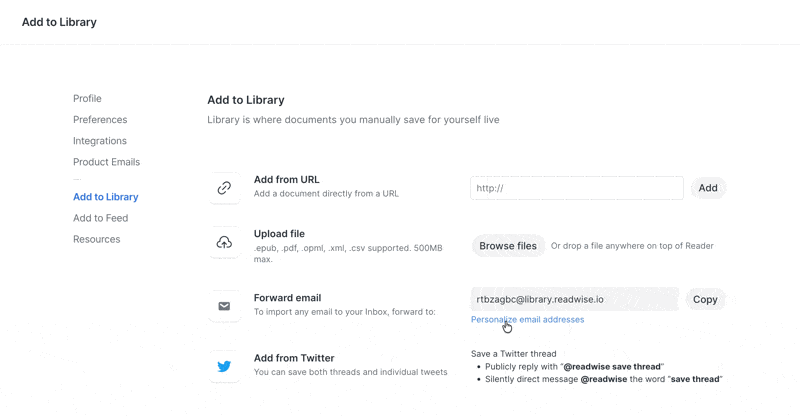This screenshot has height=416, width=800.
Task: Copy the forwarding email address
Action: point(705,299)
